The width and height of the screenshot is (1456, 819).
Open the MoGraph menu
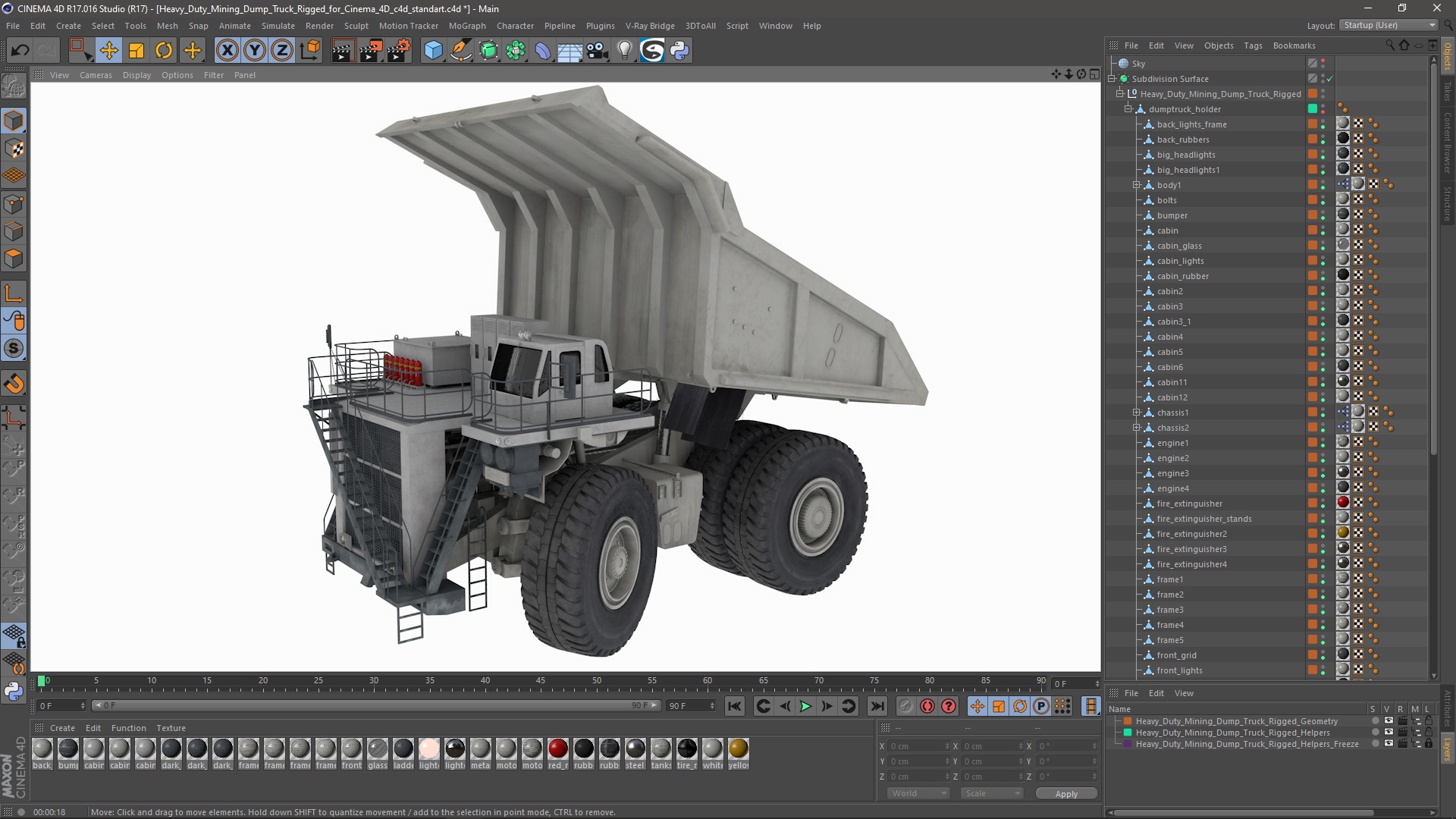click(x=467, y=26)
